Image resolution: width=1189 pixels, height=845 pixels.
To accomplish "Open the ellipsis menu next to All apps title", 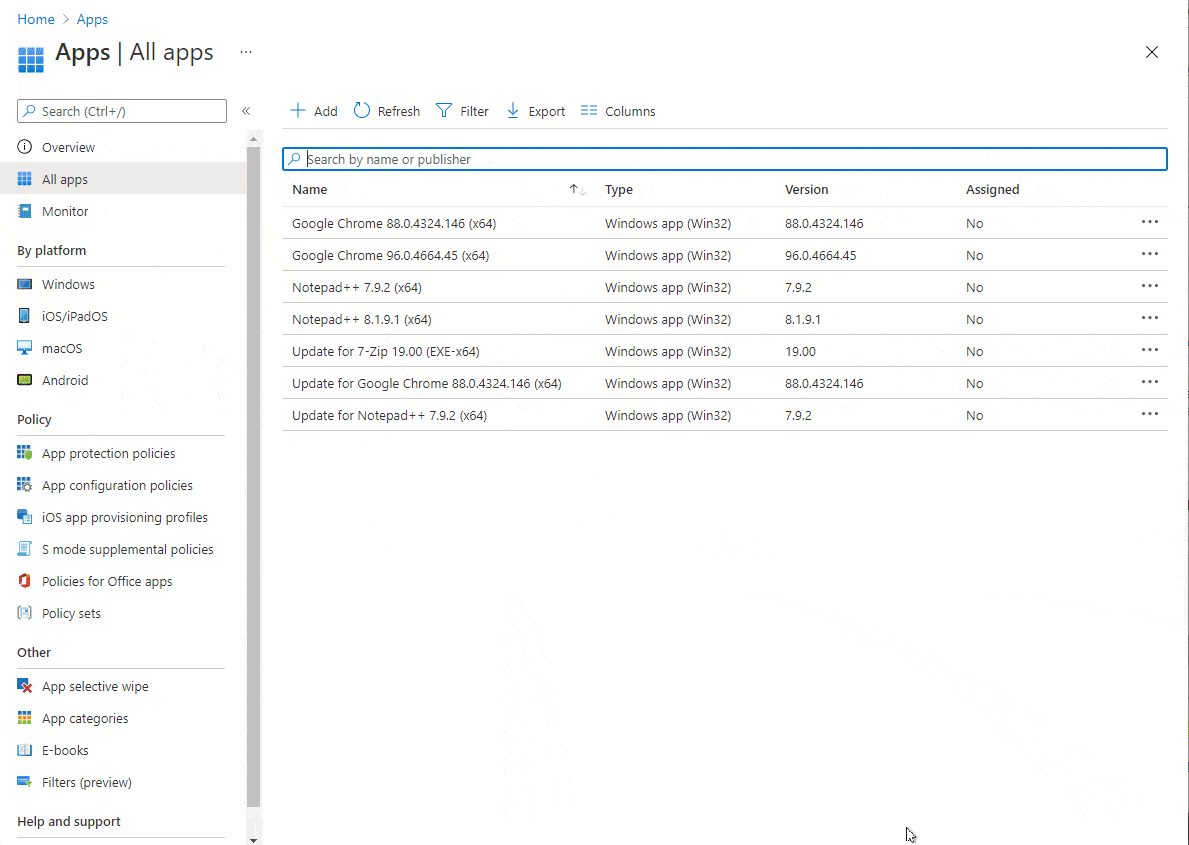I will [246, 52].
